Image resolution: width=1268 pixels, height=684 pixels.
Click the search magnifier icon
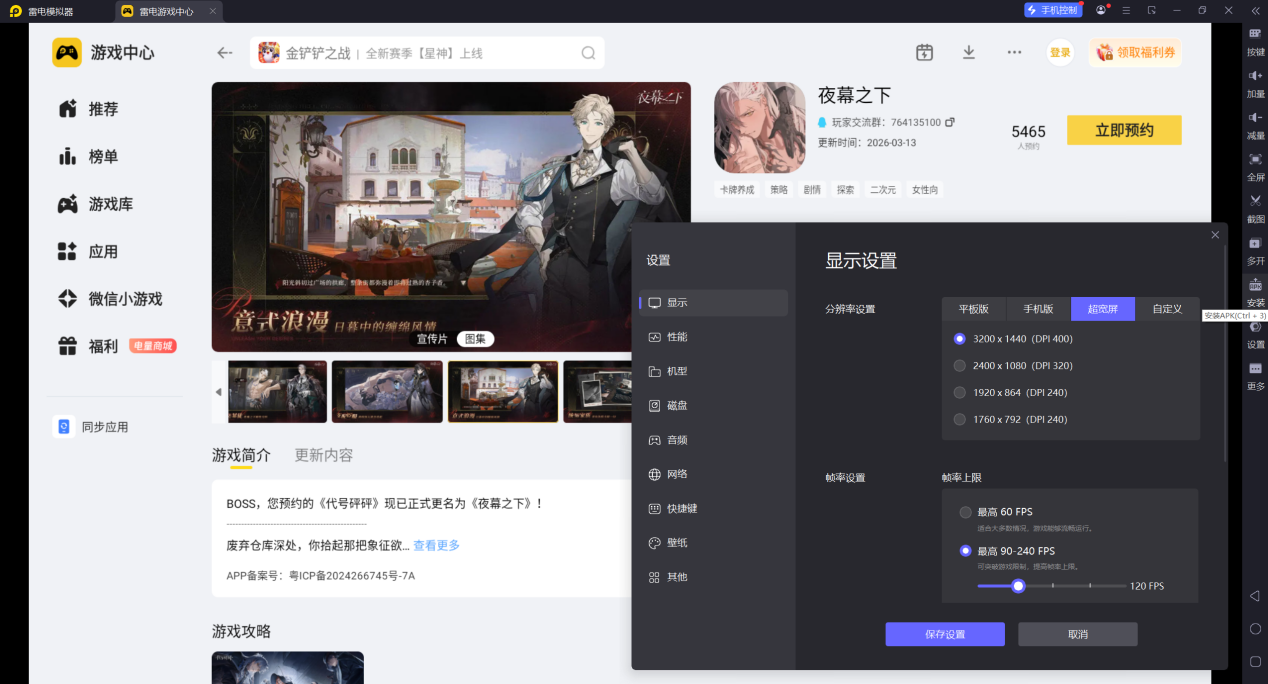click(589, 53)
